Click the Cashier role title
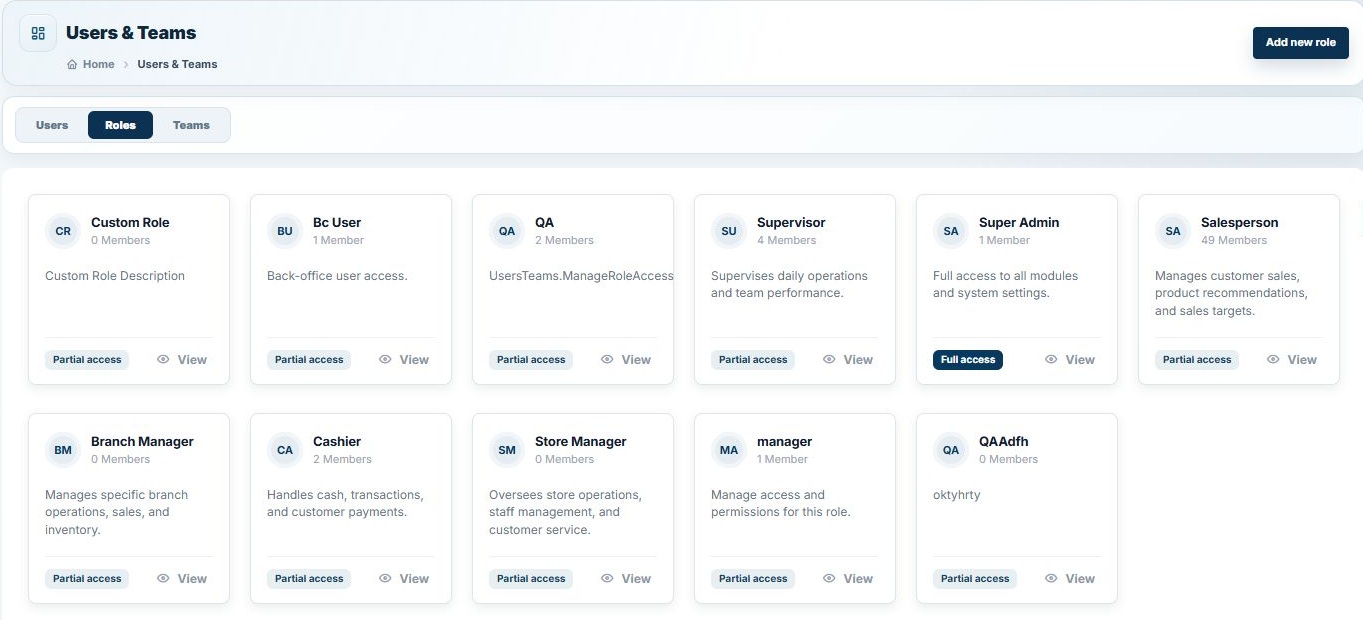This screenshot has height=620, width=1363. pyautogui.click(x=337, y=442)
